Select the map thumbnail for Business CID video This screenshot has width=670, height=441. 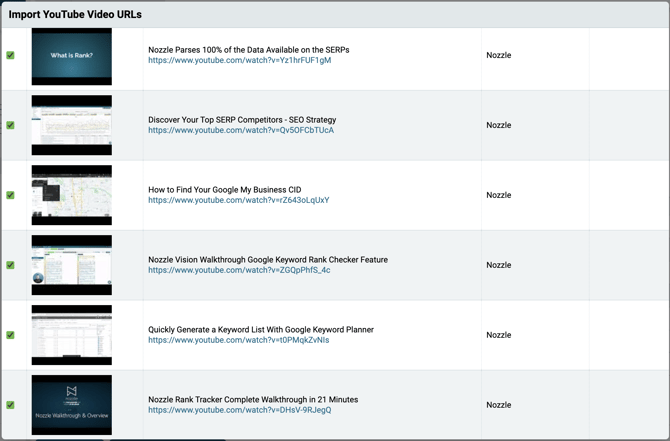72,195
